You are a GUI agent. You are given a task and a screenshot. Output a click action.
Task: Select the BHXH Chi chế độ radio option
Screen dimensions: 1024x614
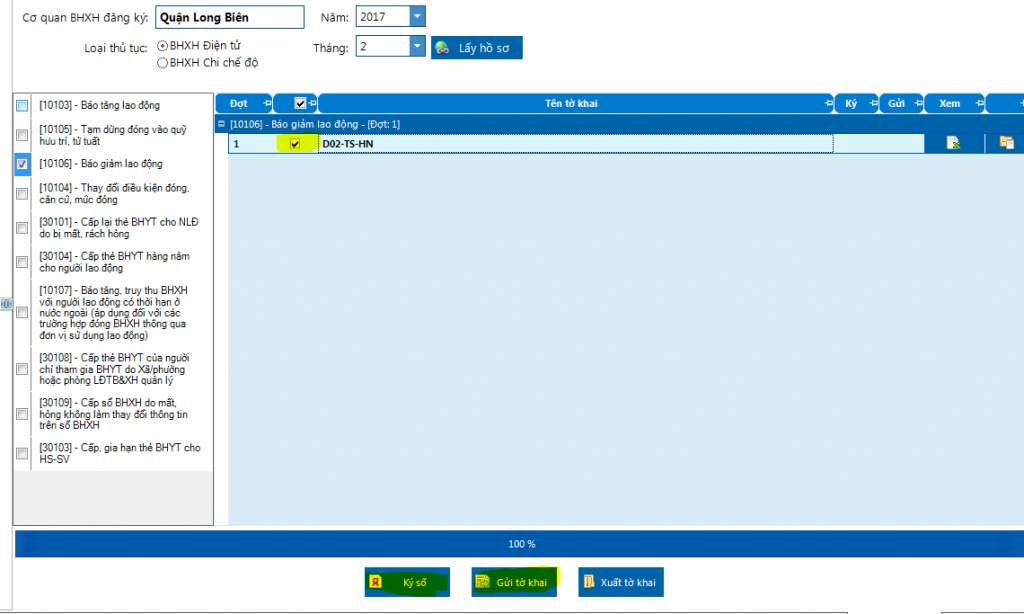pyautogui.click(x=162, y=62)
